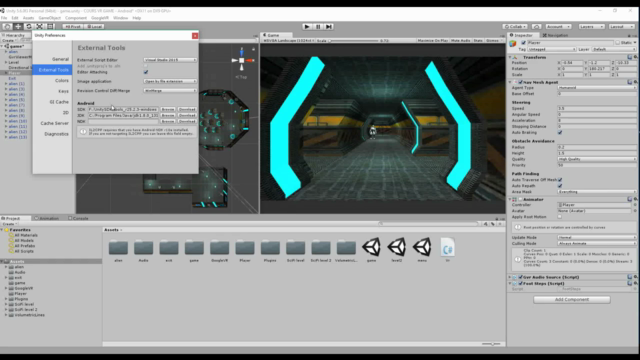Open the Layout dropdown in top toolbar
640x360 pixels.
tap(622, 27)
